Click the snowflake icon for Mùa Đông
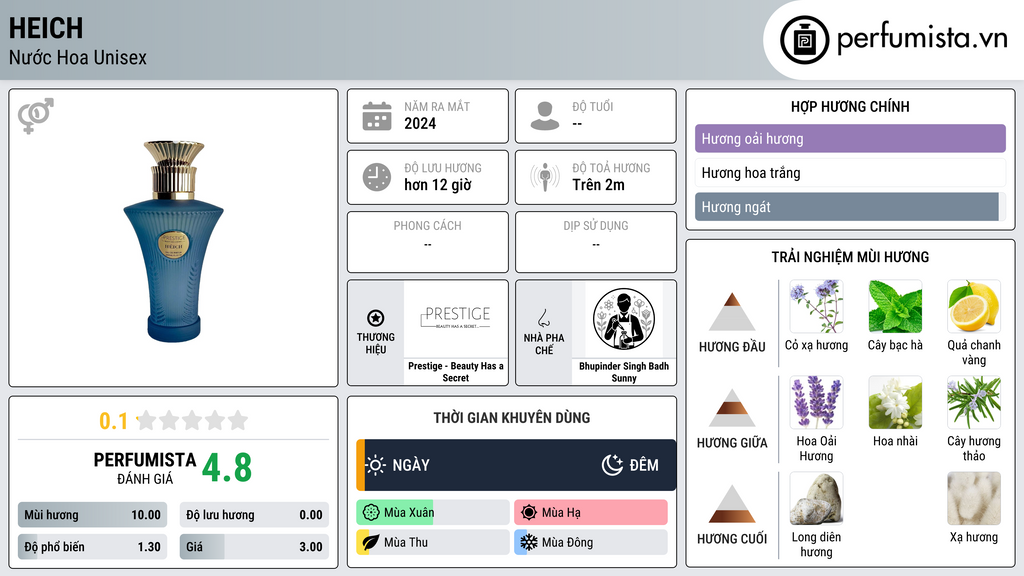The height and width of the screenshot is (576, 1024). pos(529,542)
